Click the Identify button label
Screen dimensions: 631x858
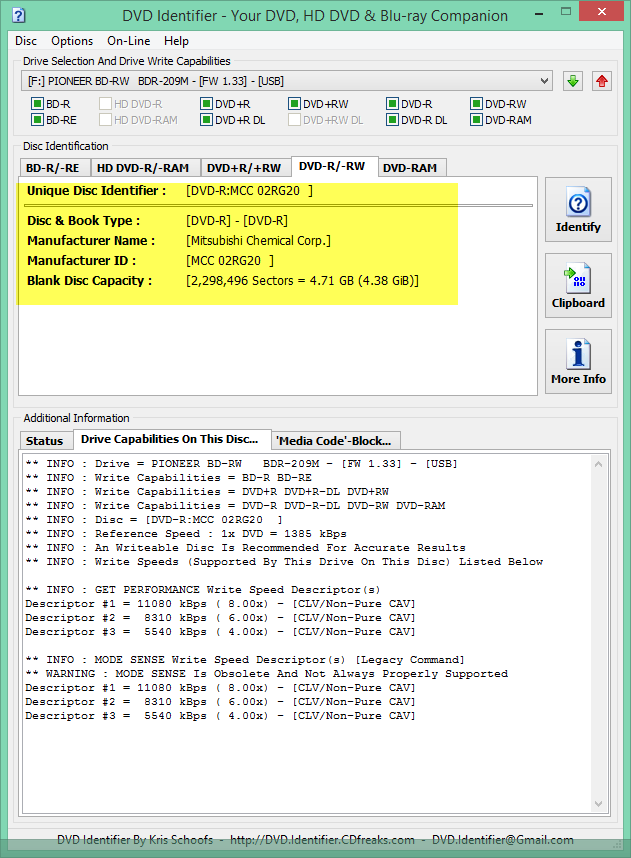pos(578,227)
